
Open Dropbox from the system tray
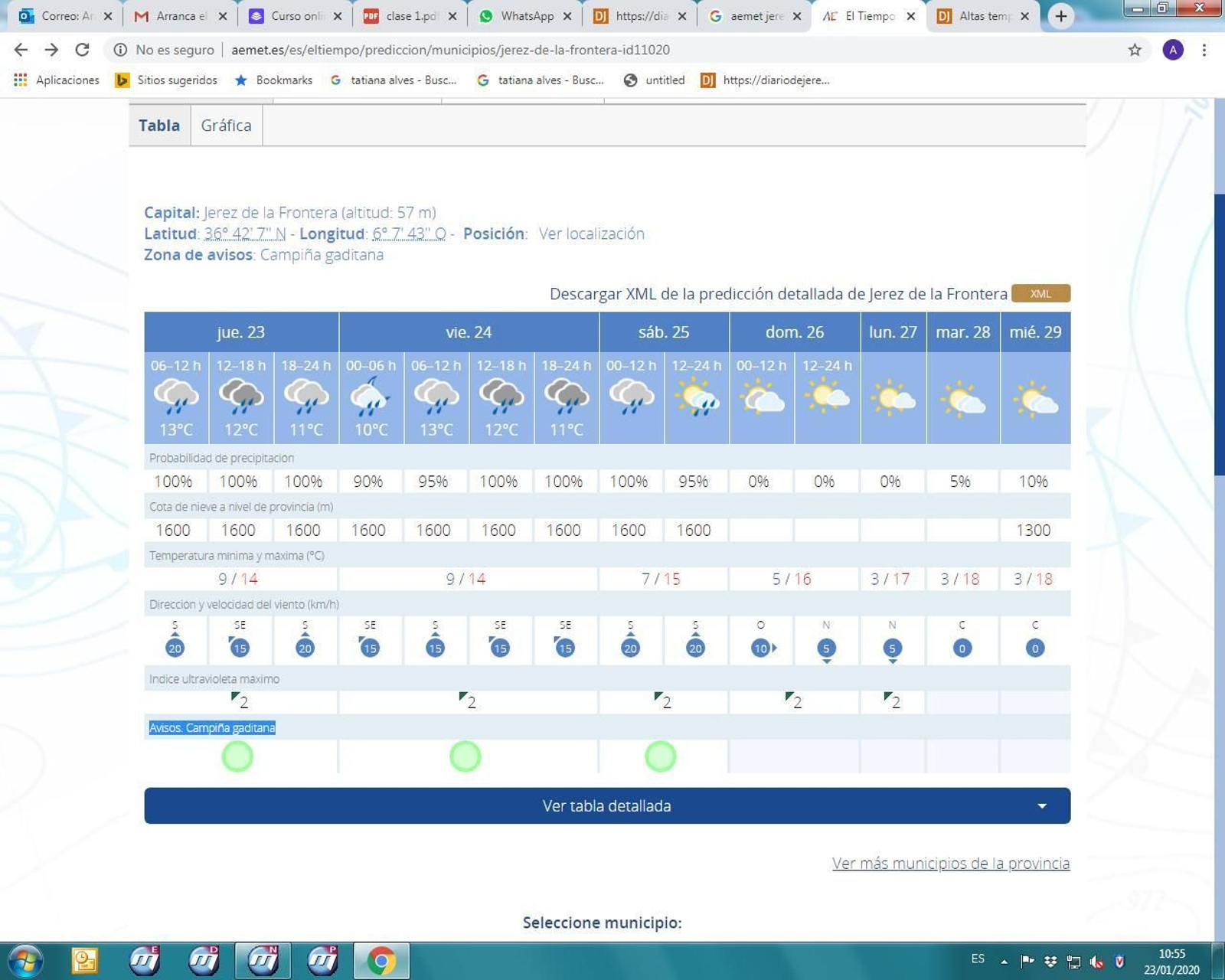[1050, 961]
